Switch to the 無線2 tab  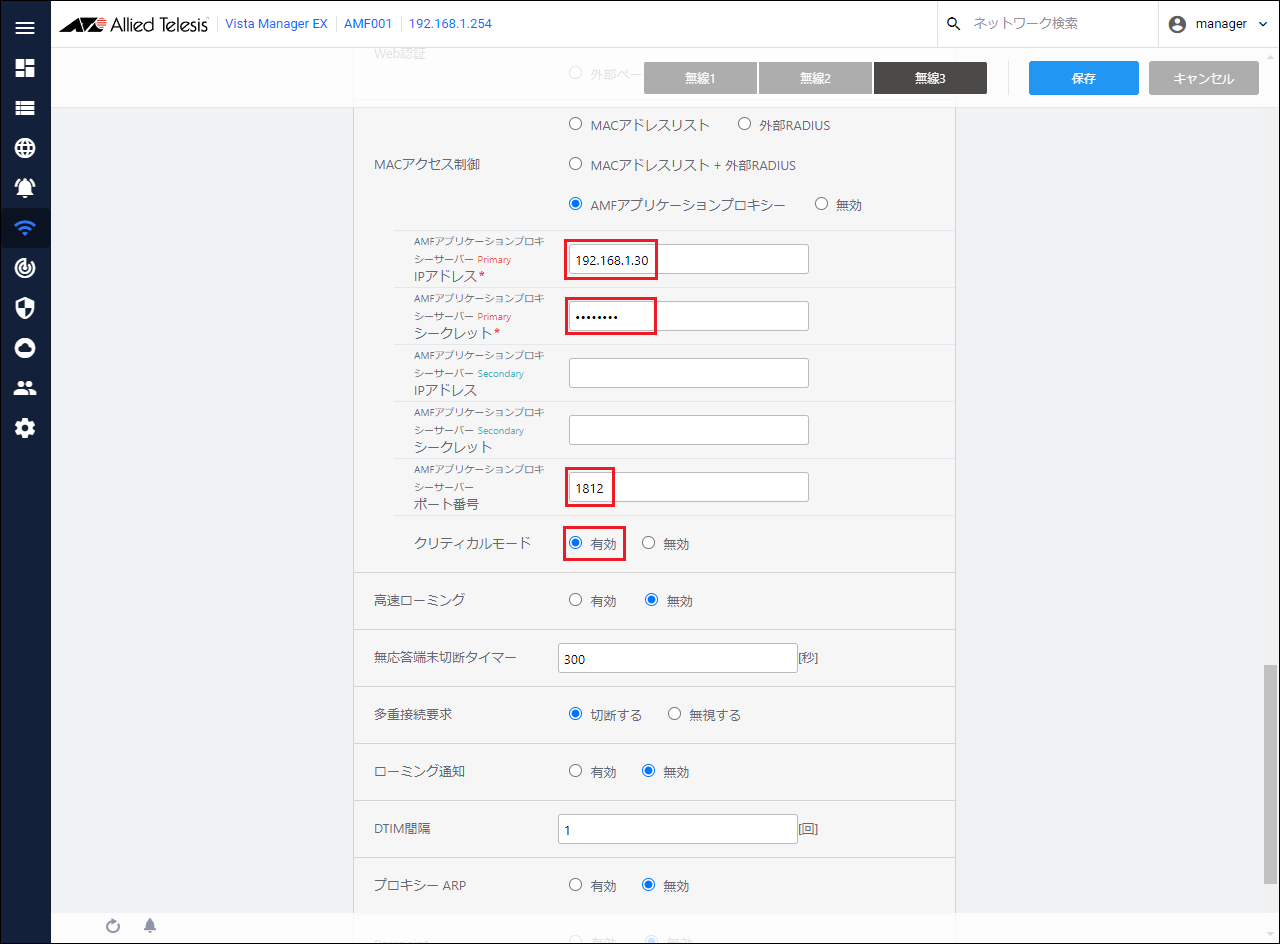(815, 78)
